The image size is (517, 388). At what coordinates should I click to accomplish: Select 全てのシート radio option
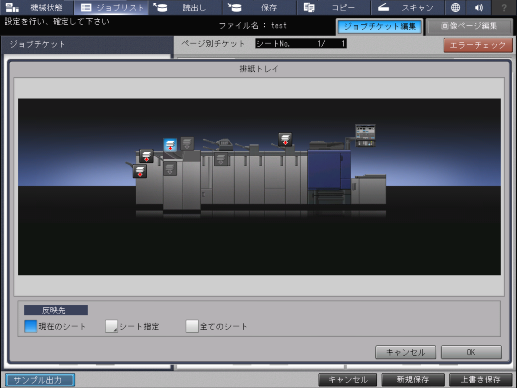pos(192,326)
